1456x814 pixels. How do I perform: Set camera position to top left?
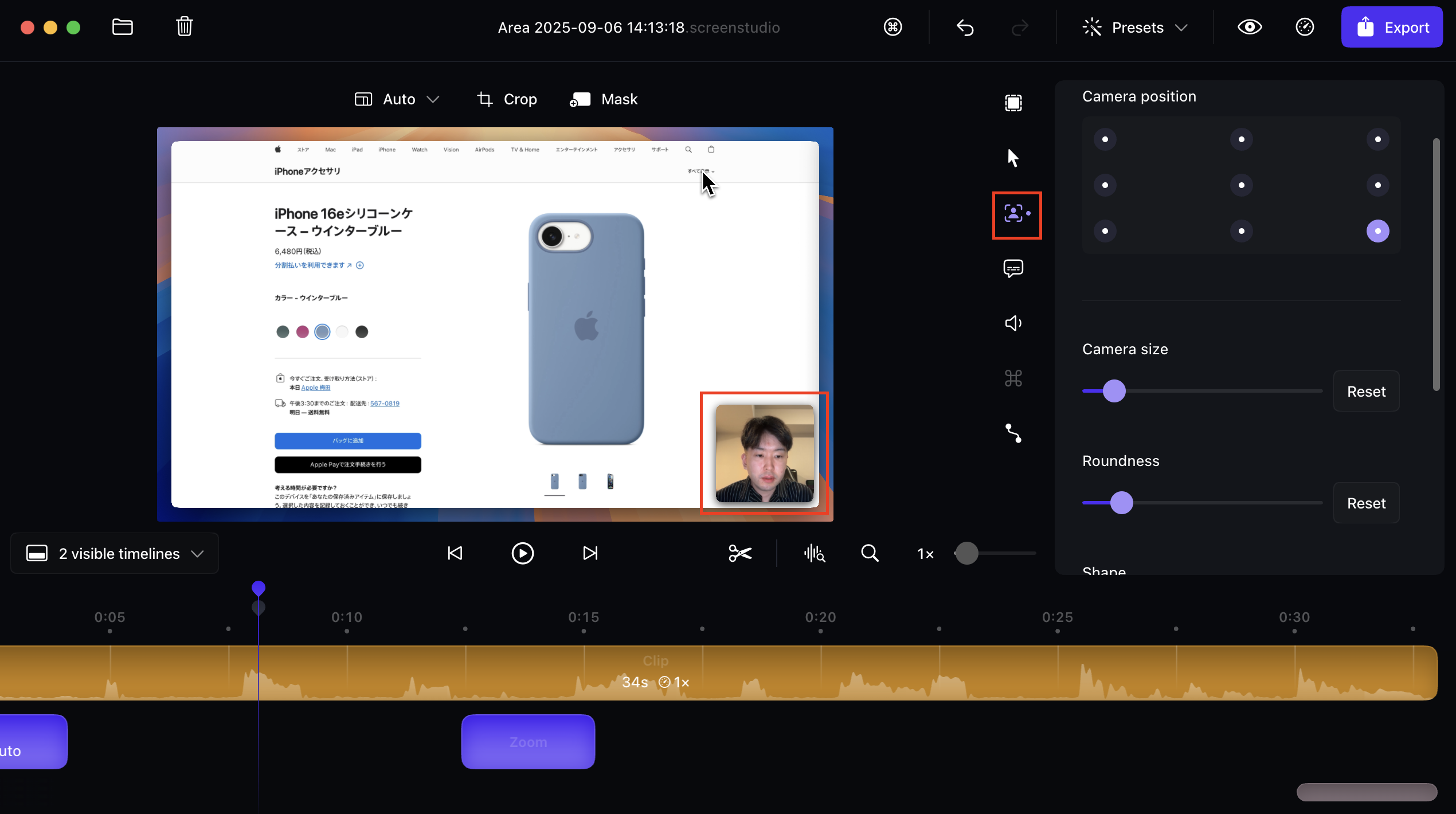click(1105, 139)
